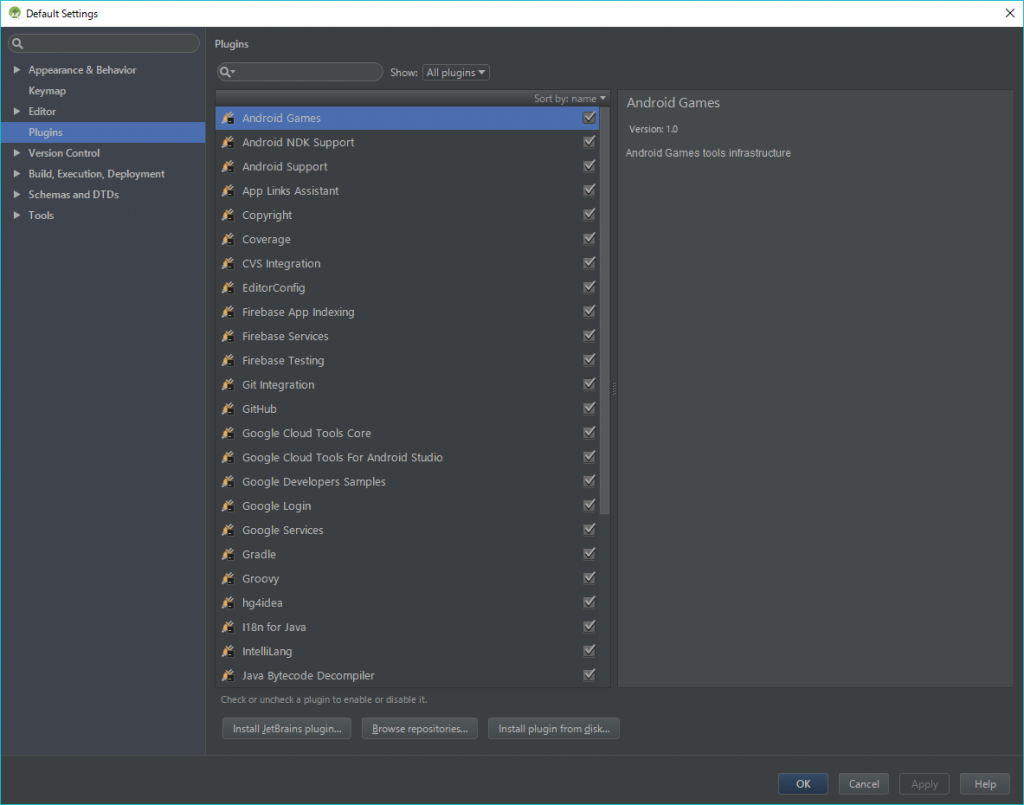The image size is (1024, 805).
Task: Uncheck the GitHub plugin checkbox
Action: click(589, 408)
